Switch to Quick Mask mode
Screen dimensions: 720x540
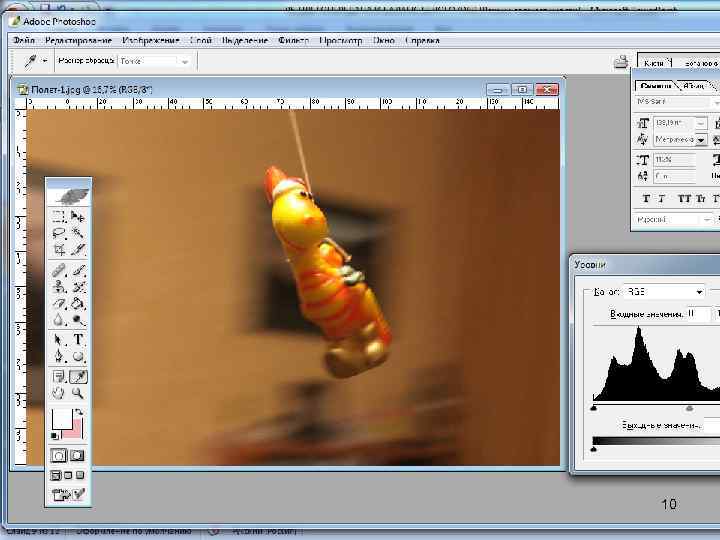77,456
